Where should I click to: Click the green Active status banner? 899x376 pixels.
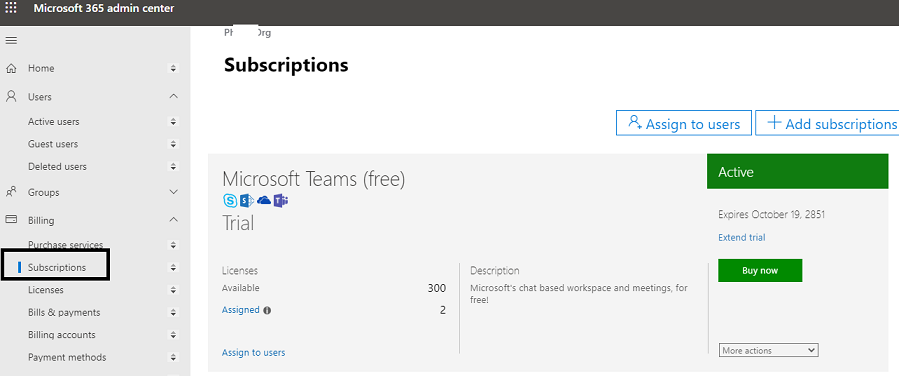(x=798, y=171)
